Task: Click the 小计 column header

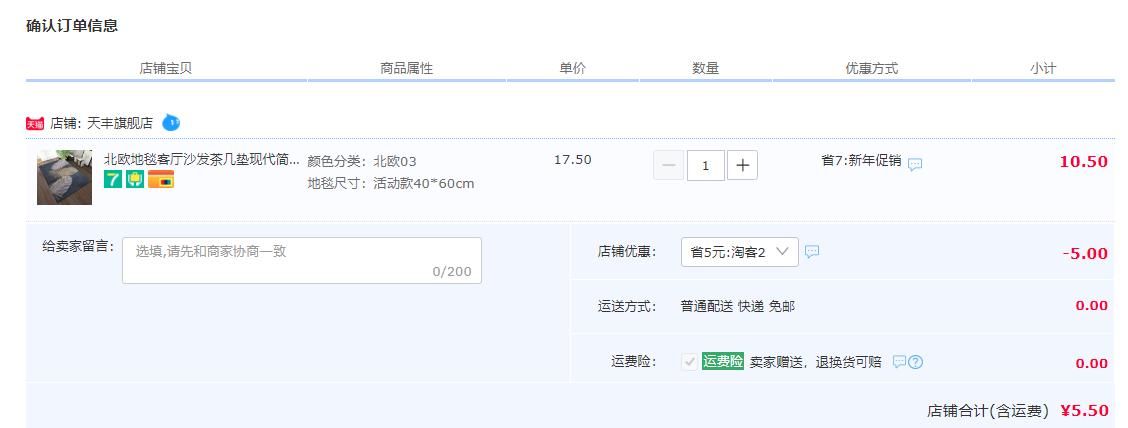Action: click(x=1043, y=69)
